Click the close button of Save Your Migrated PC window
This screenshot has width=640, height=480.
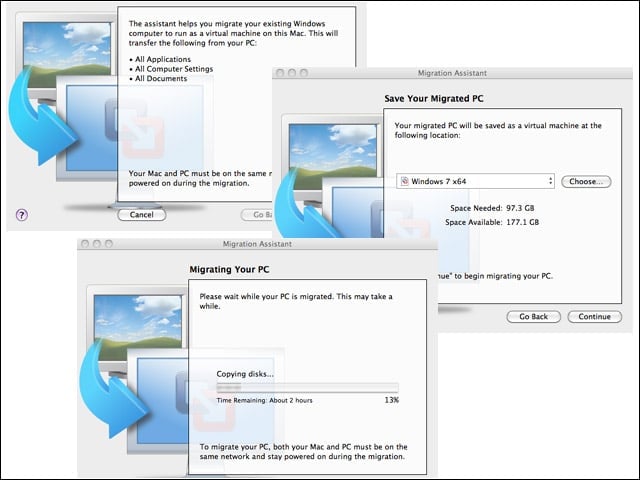coord(280,73)
